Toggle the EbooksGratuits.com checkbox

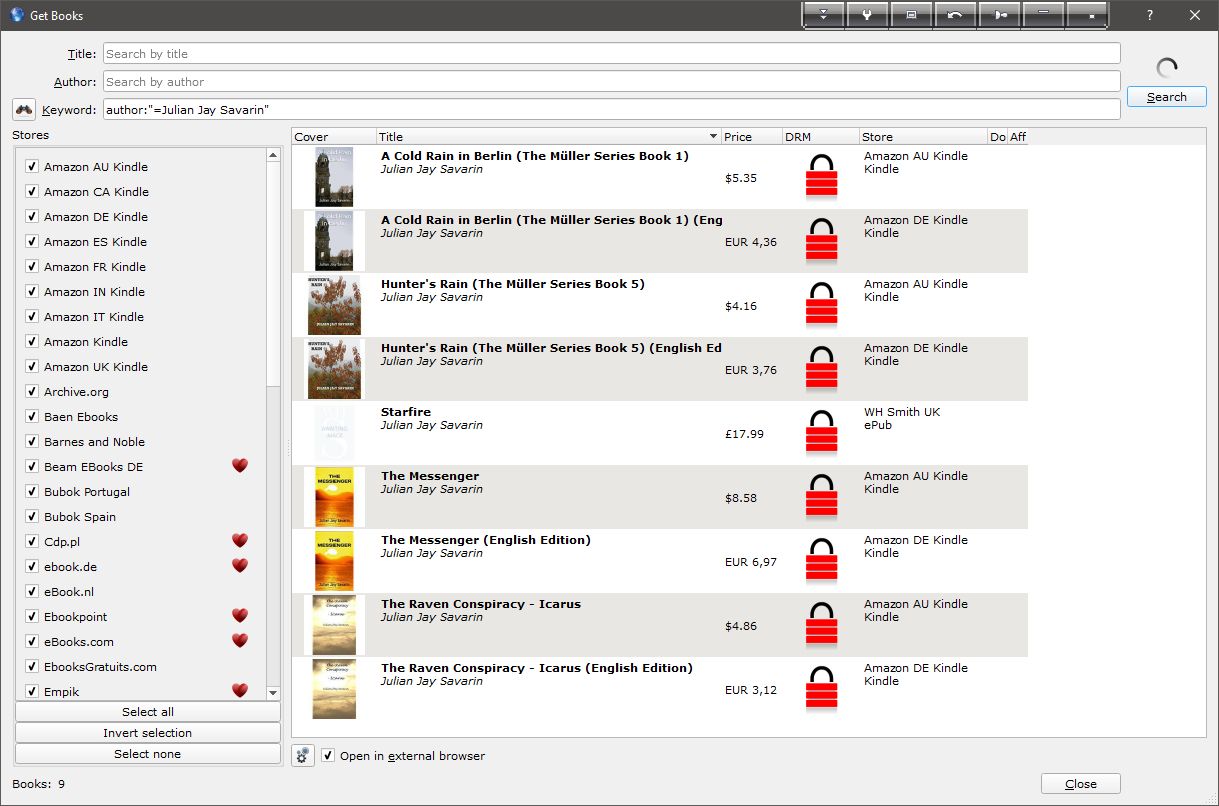coord(32,666)
